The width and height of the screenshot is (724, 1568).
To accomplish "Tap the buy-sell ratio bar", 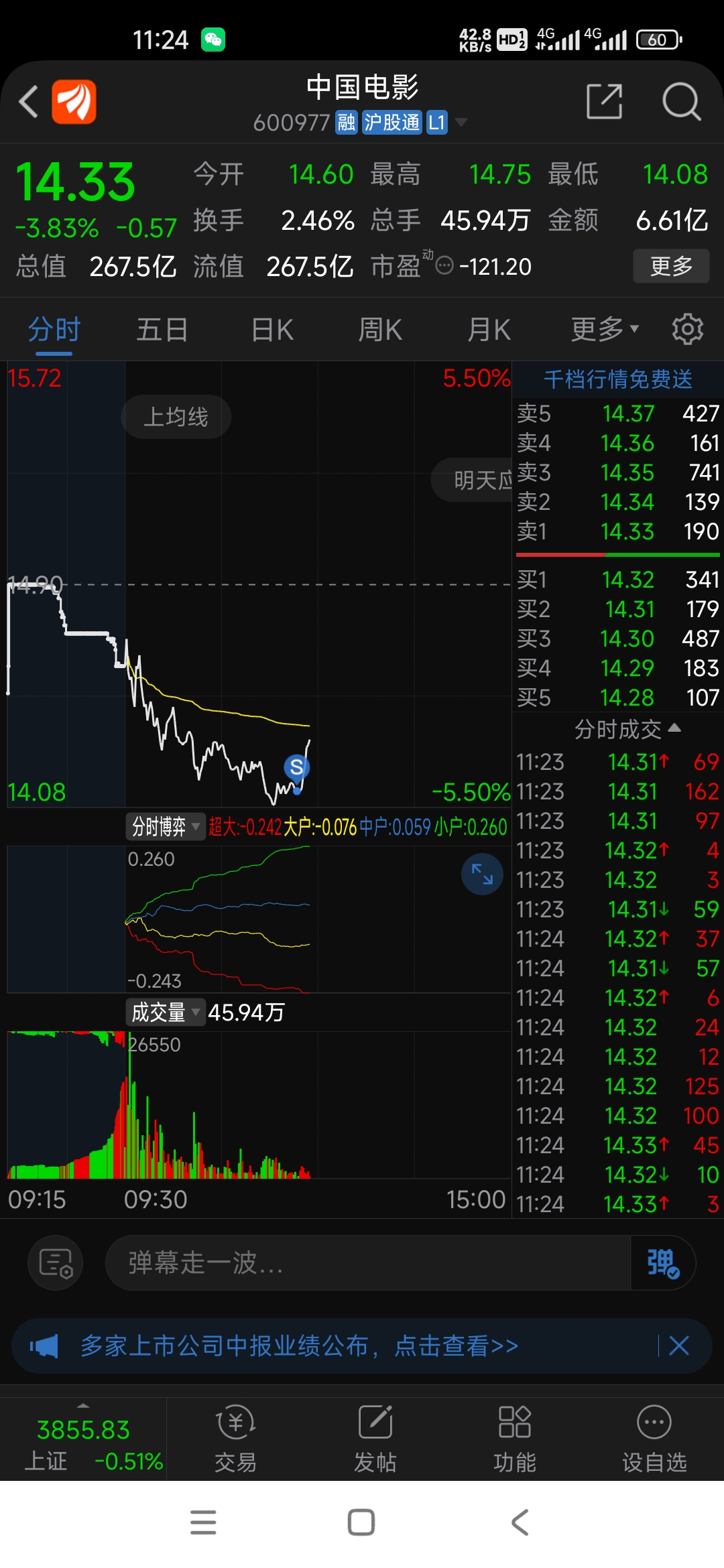I will point(617,555).
